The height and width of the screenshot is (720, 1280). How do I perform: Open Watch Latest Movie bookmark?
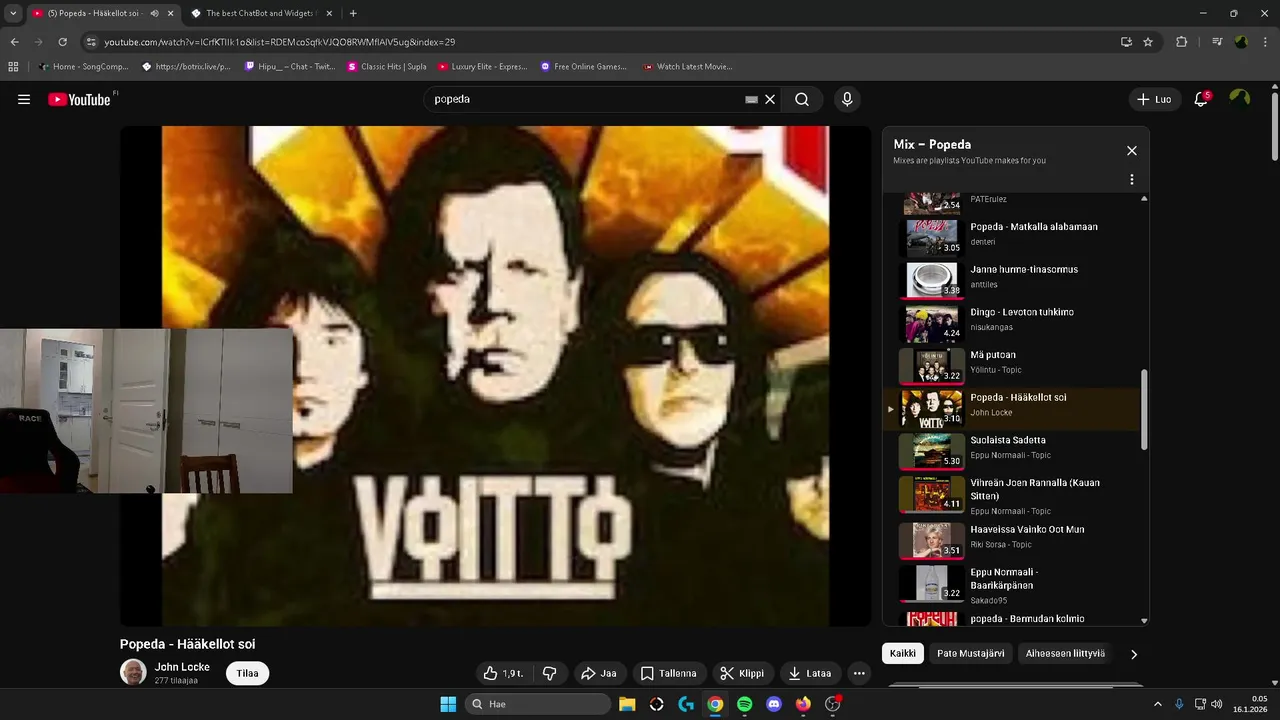click(688, 67)
